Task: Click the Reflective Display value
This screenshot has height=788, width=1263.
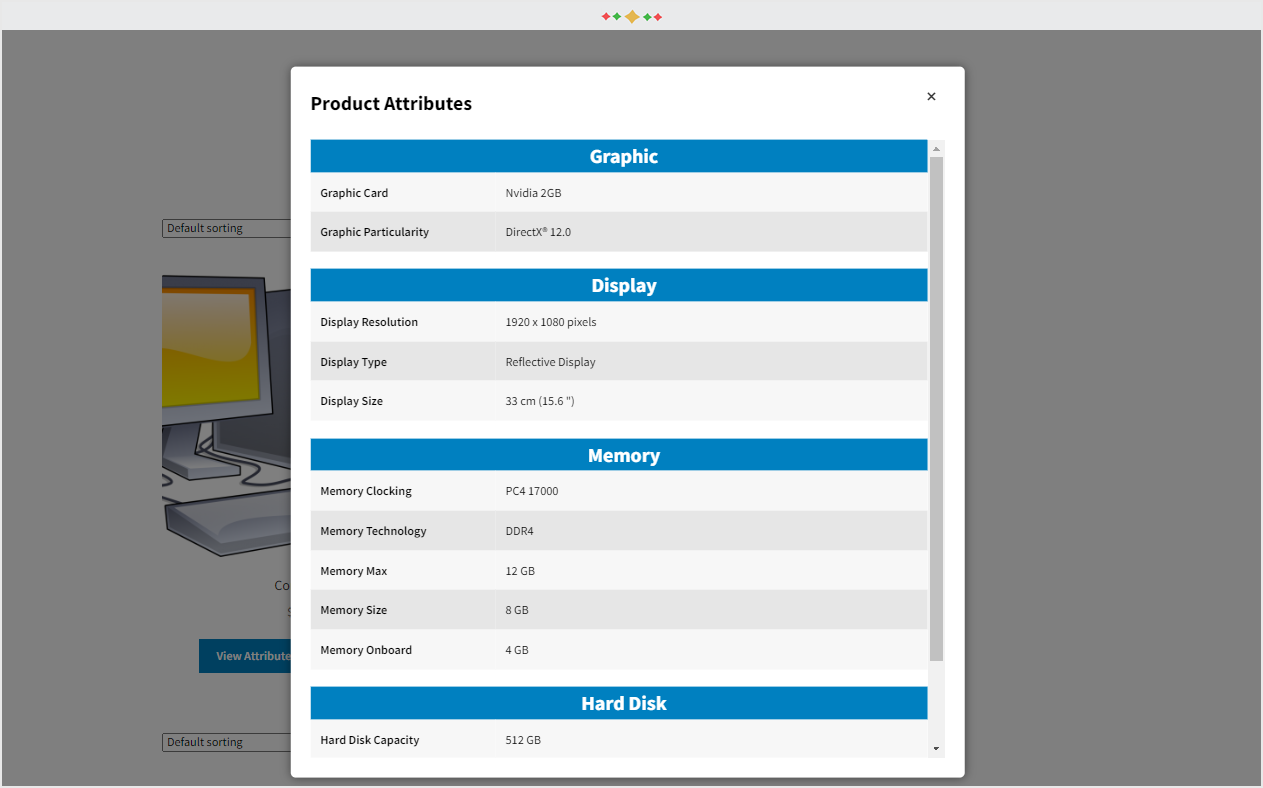Action: [x=549, y=361]
